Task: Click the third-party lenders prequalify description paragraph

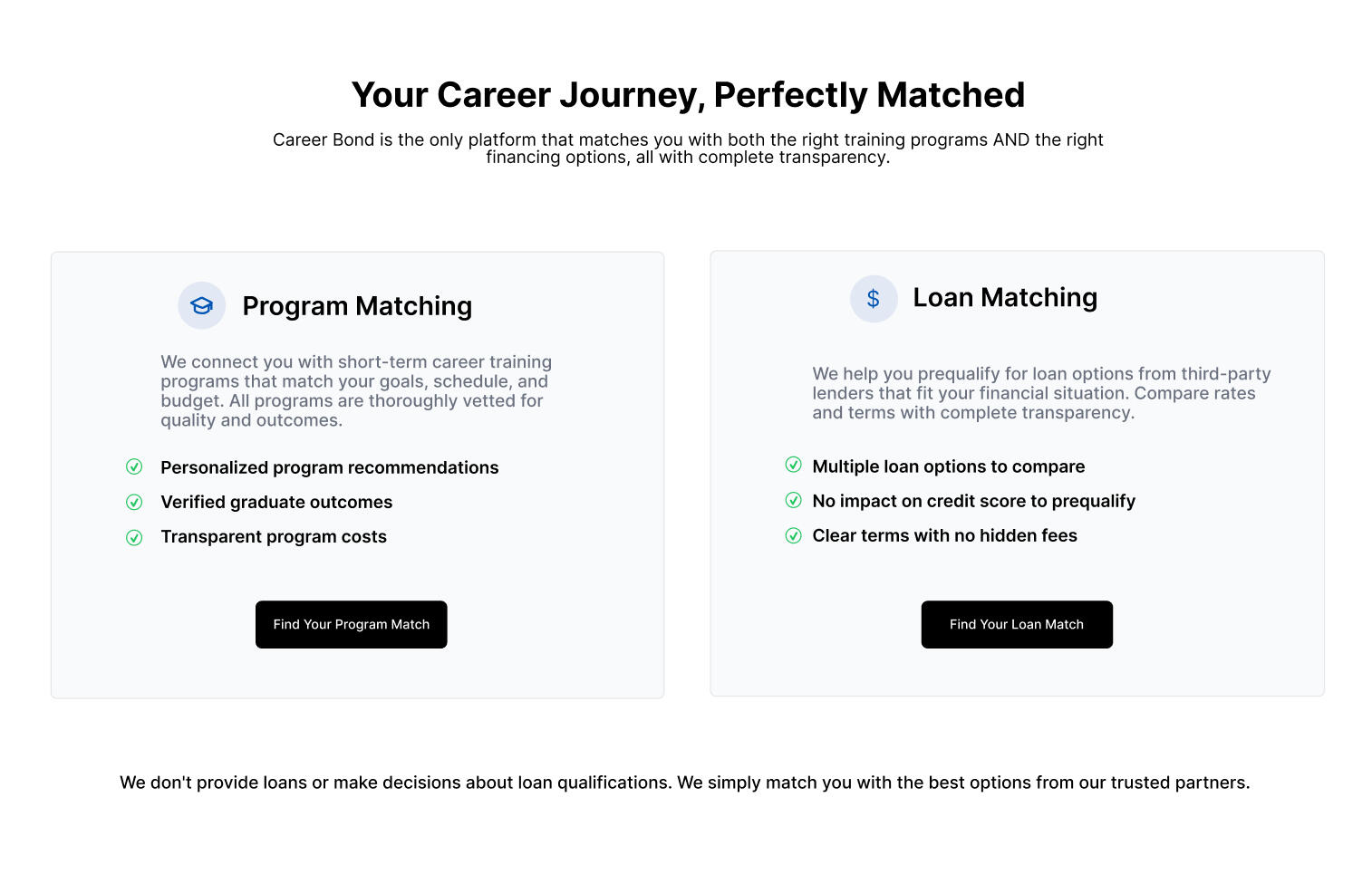Action: pyautogui.click(x=1041, y=393)
